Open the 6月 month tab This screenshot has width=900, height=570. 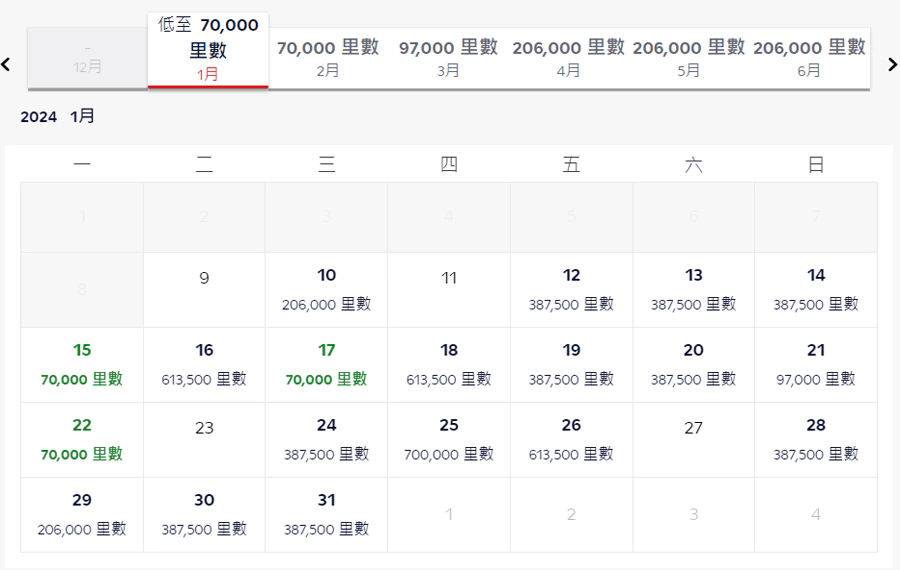[x=809, y=58]
